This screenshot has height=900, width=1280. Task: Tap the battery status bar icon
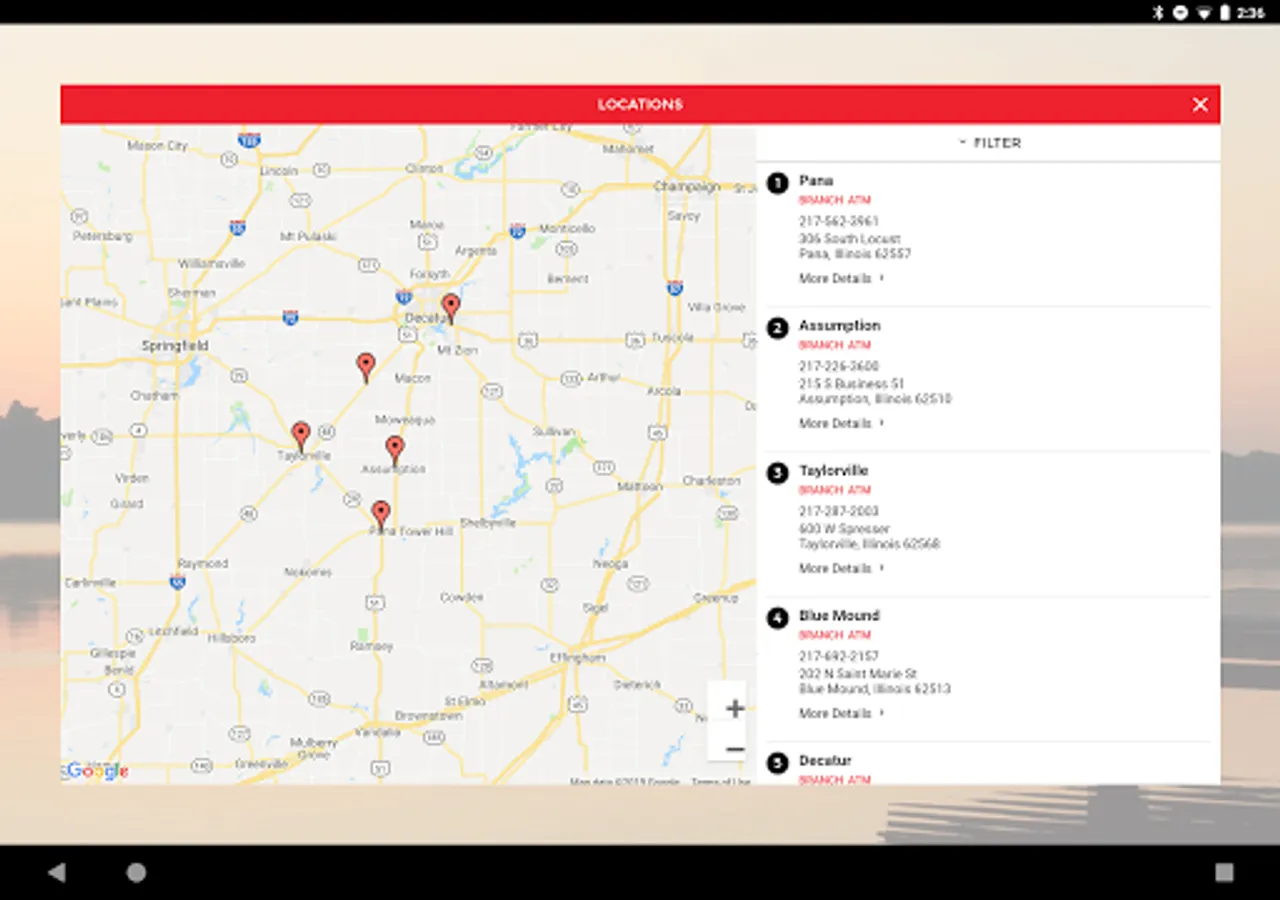tap(1225, 12)
